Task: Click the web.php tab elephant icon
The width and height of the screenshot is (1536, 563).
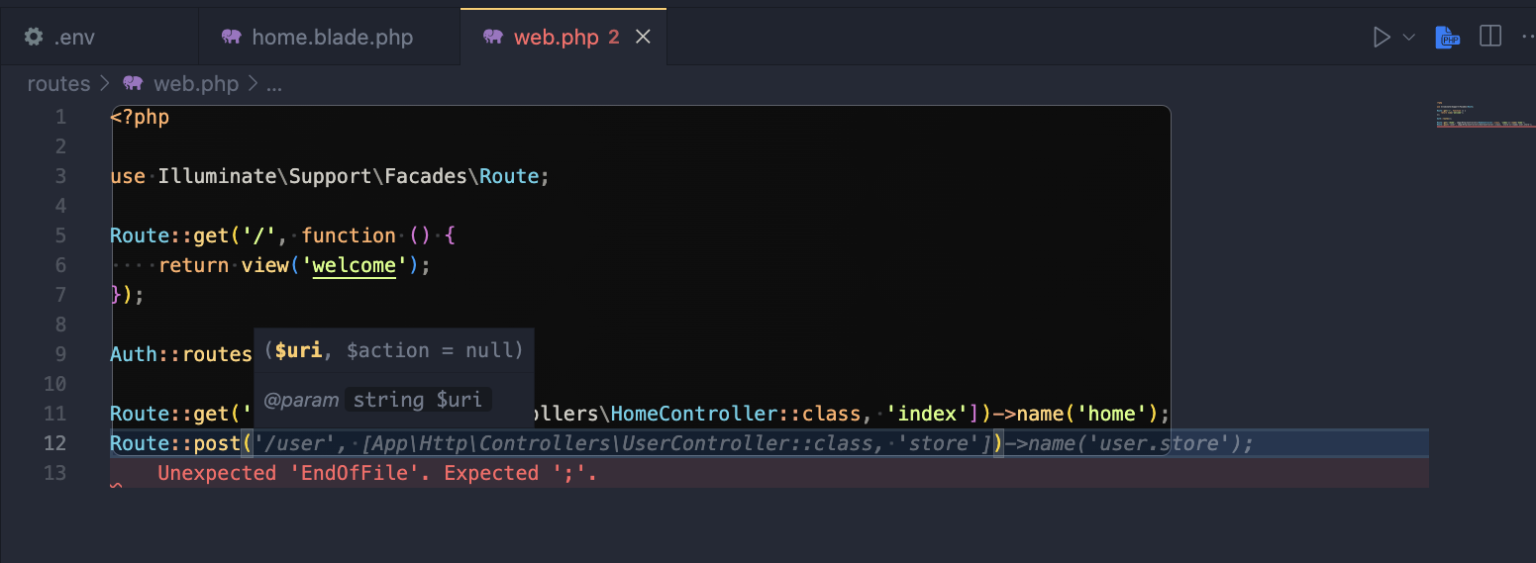Action: (493, 37)
